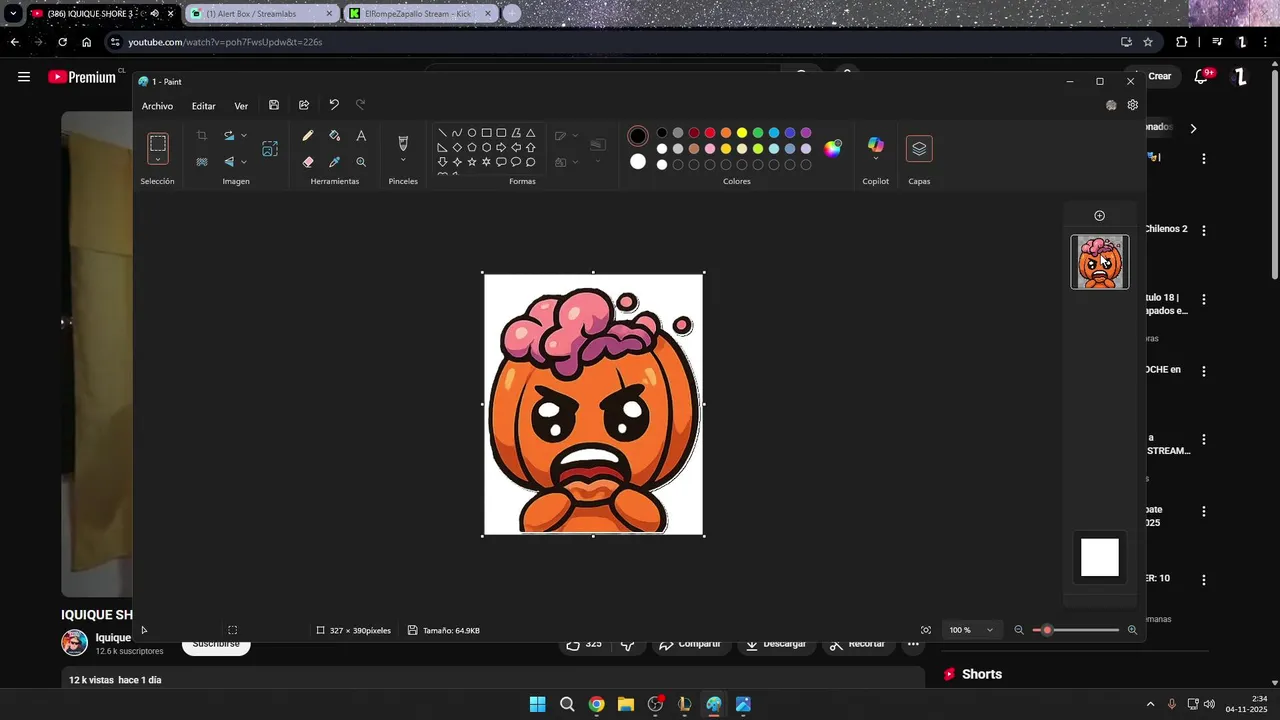This screenshot has height=720, width=1280.
Task: Zoom out with the minus magnifier icon
Action: tap(1019, 630)
